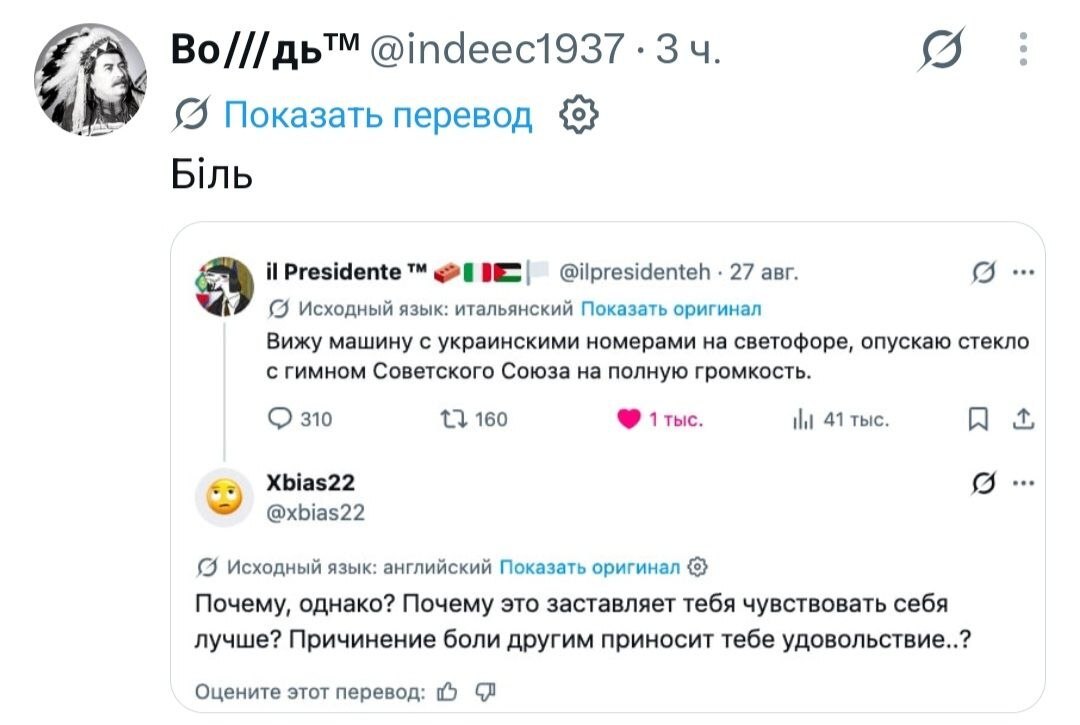
Task: Click the reply icon with 310 comments
Action: pos(280,419)
